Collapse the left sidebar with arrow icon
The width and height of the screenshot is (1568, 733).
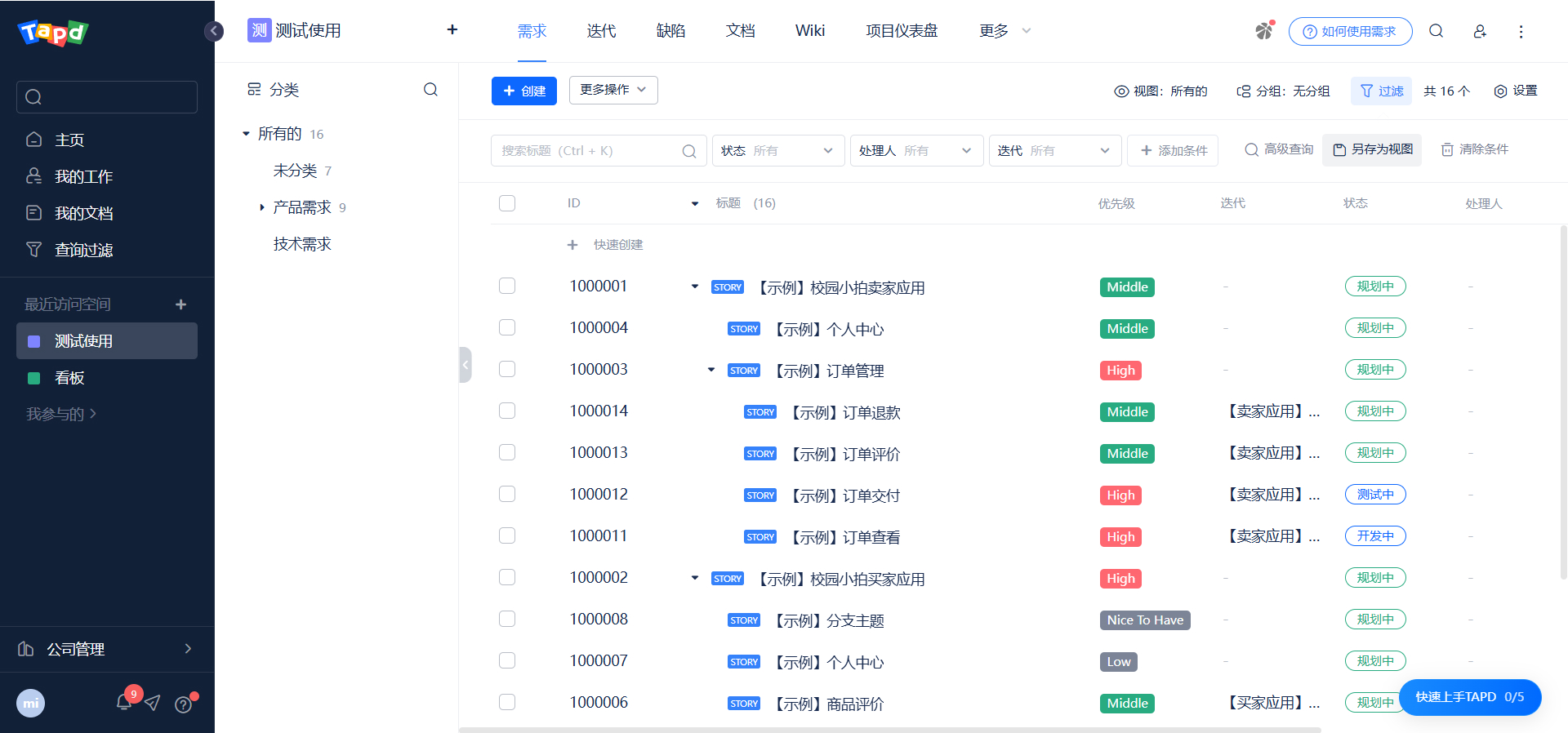(x=213, y=31)
